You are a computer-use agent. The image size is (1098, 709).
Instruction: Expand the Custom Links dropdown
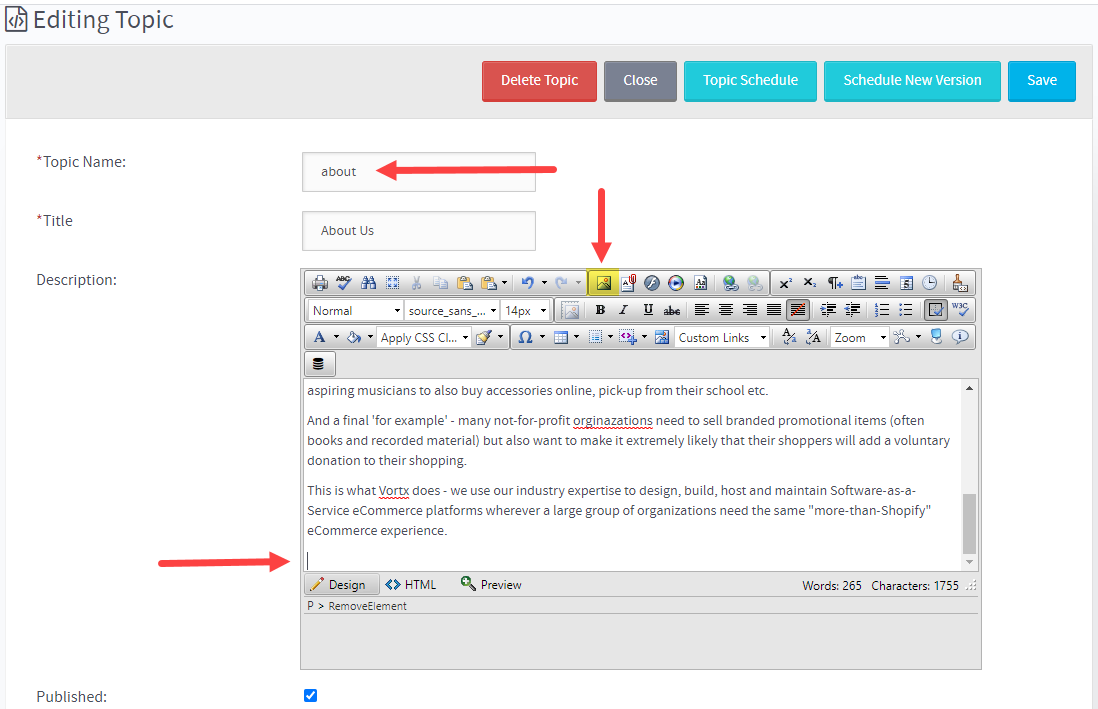721,336
